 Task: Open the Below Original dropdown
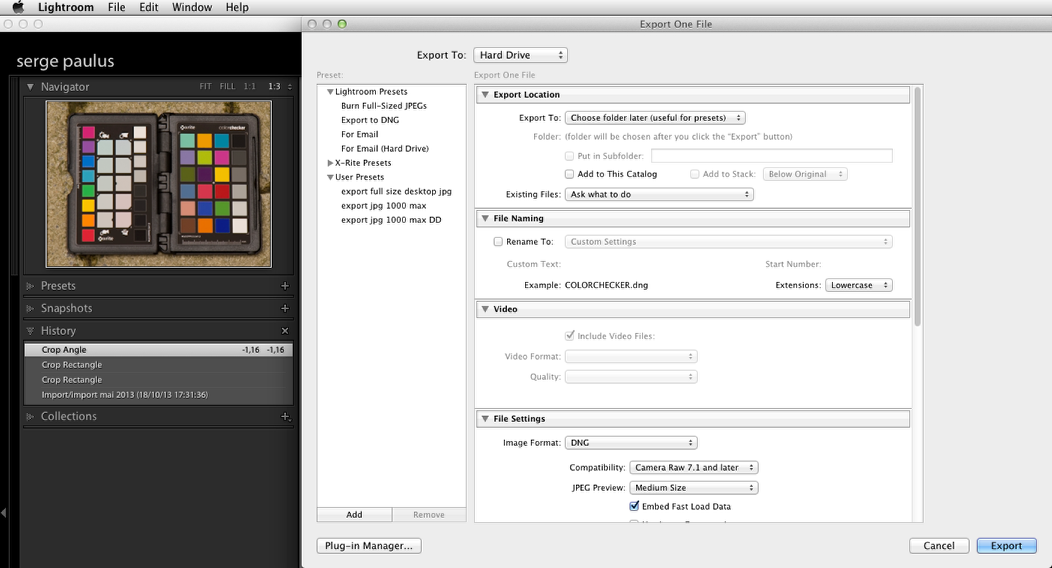click(805, 174)
